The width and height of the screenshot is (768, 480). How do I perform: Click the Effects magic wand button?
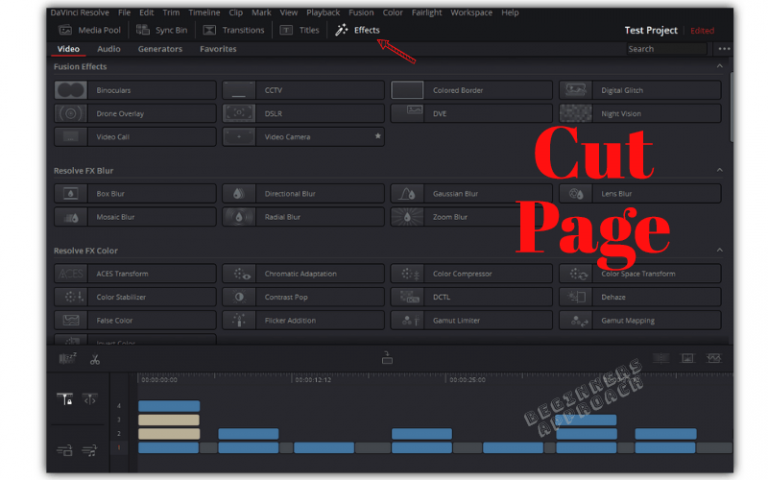coord(357,30)
